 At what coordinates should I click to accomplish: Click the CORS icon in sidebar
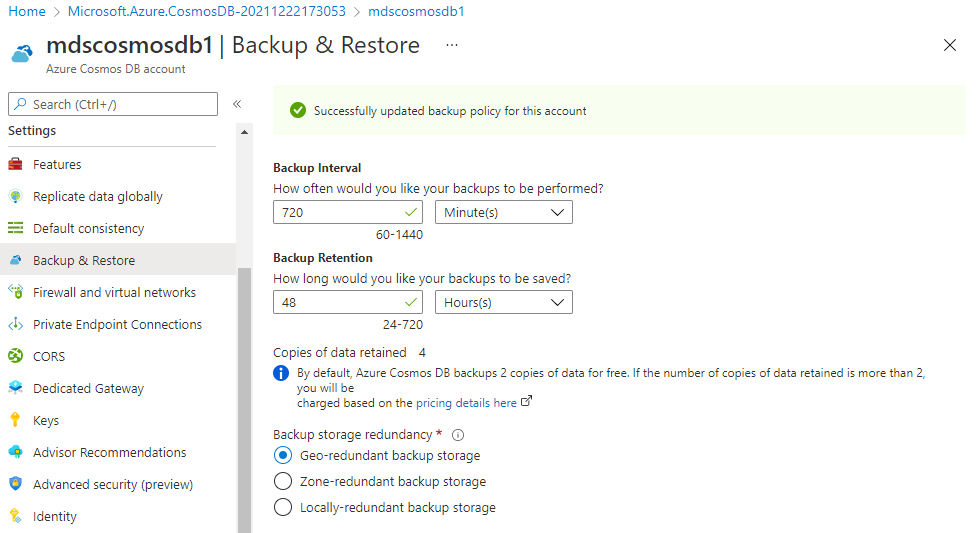click(16, 356)
